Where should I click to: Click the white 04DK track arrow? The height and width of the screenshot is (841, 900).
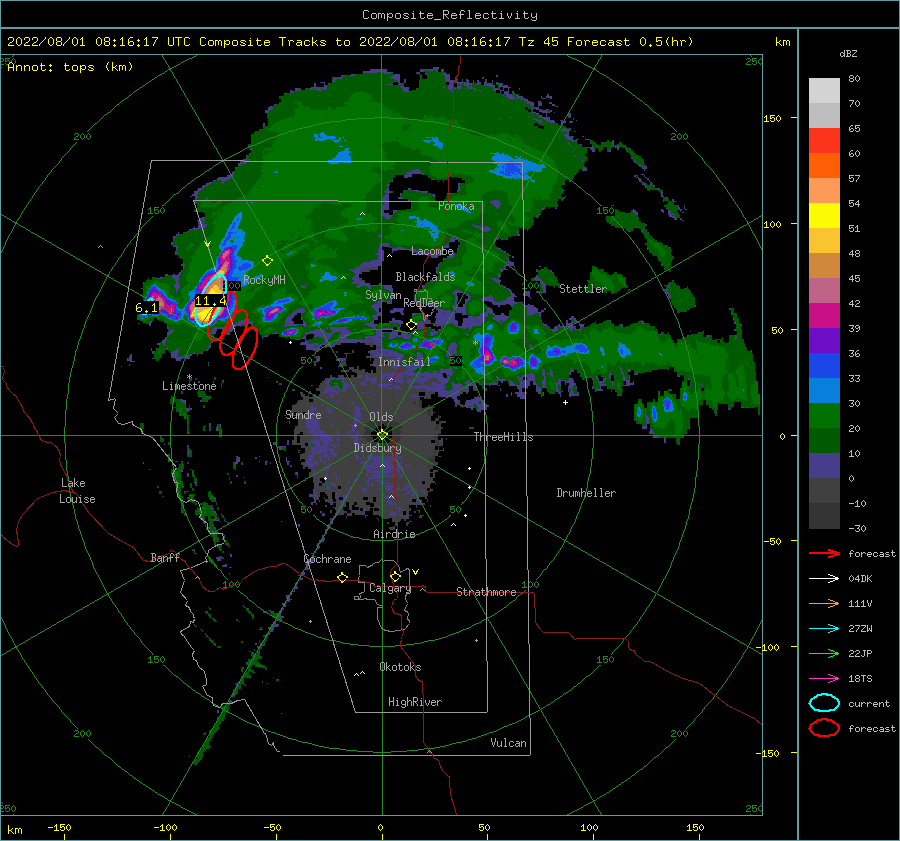(x=824, y=579)
